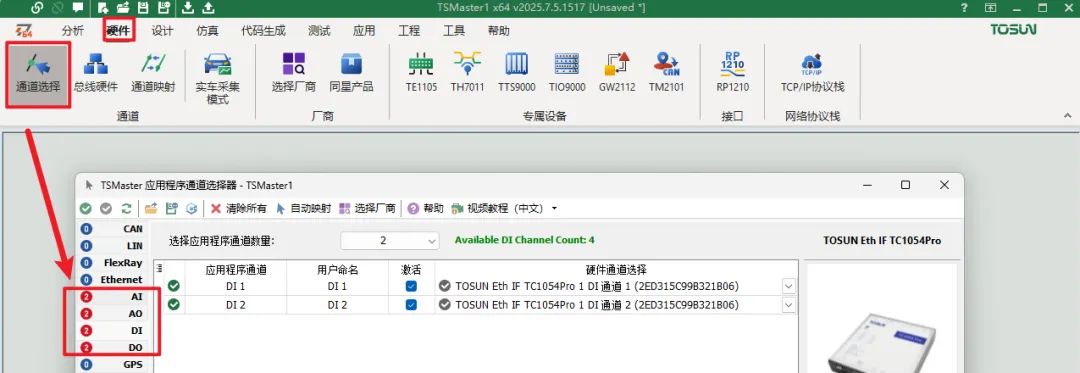Click 清除所有 clear all button
Screen dimensions: 1080x373
pos(238,209)
